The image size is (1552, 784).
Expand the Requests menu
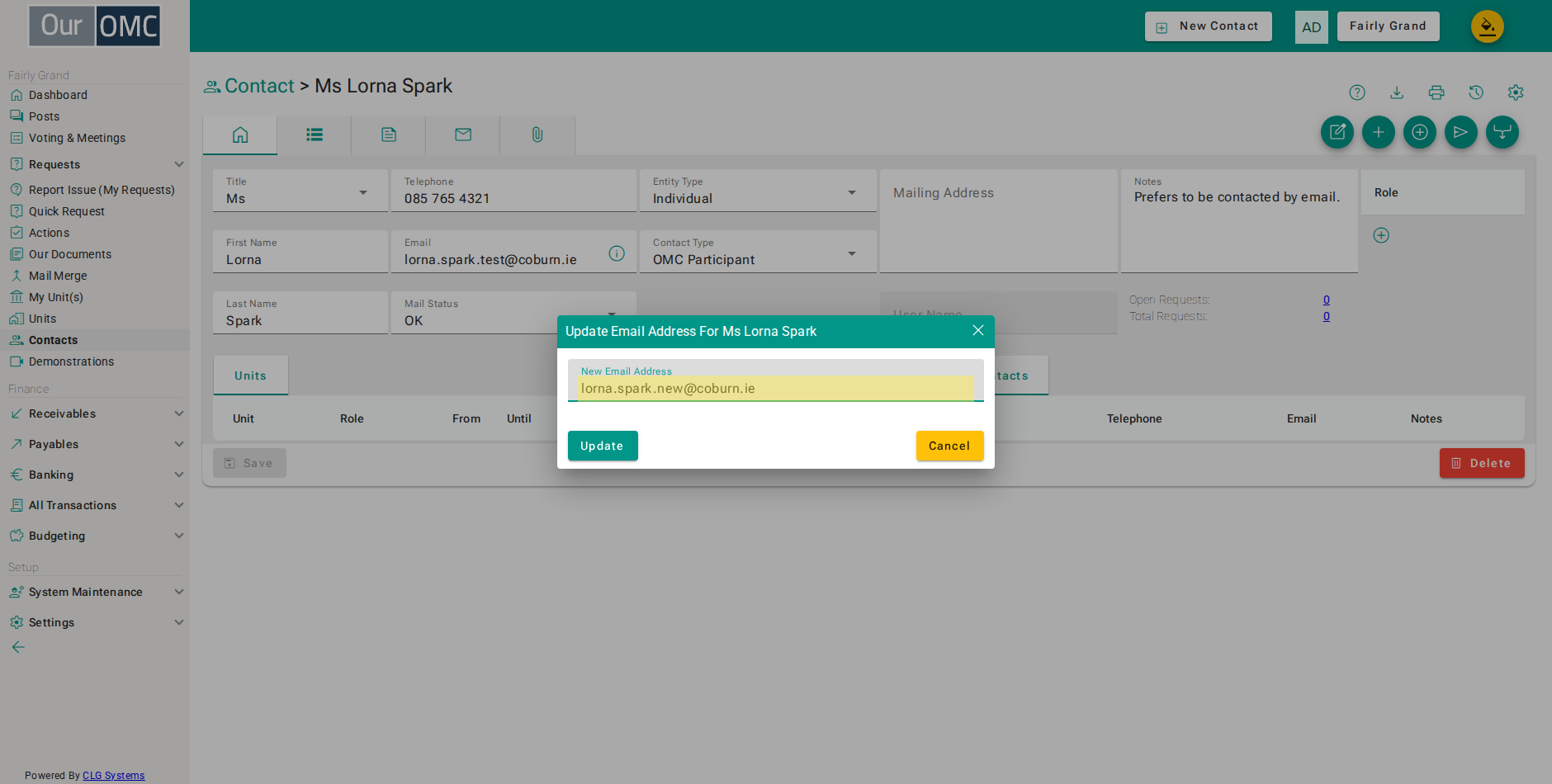(96, 164)
